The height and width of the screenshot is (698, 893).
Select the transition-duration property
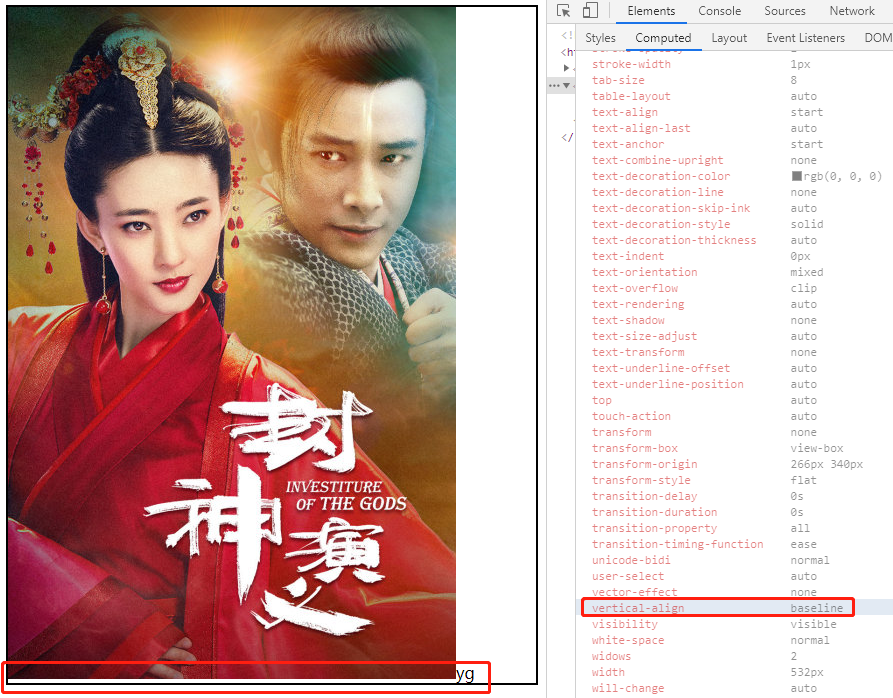click(654, 512)
